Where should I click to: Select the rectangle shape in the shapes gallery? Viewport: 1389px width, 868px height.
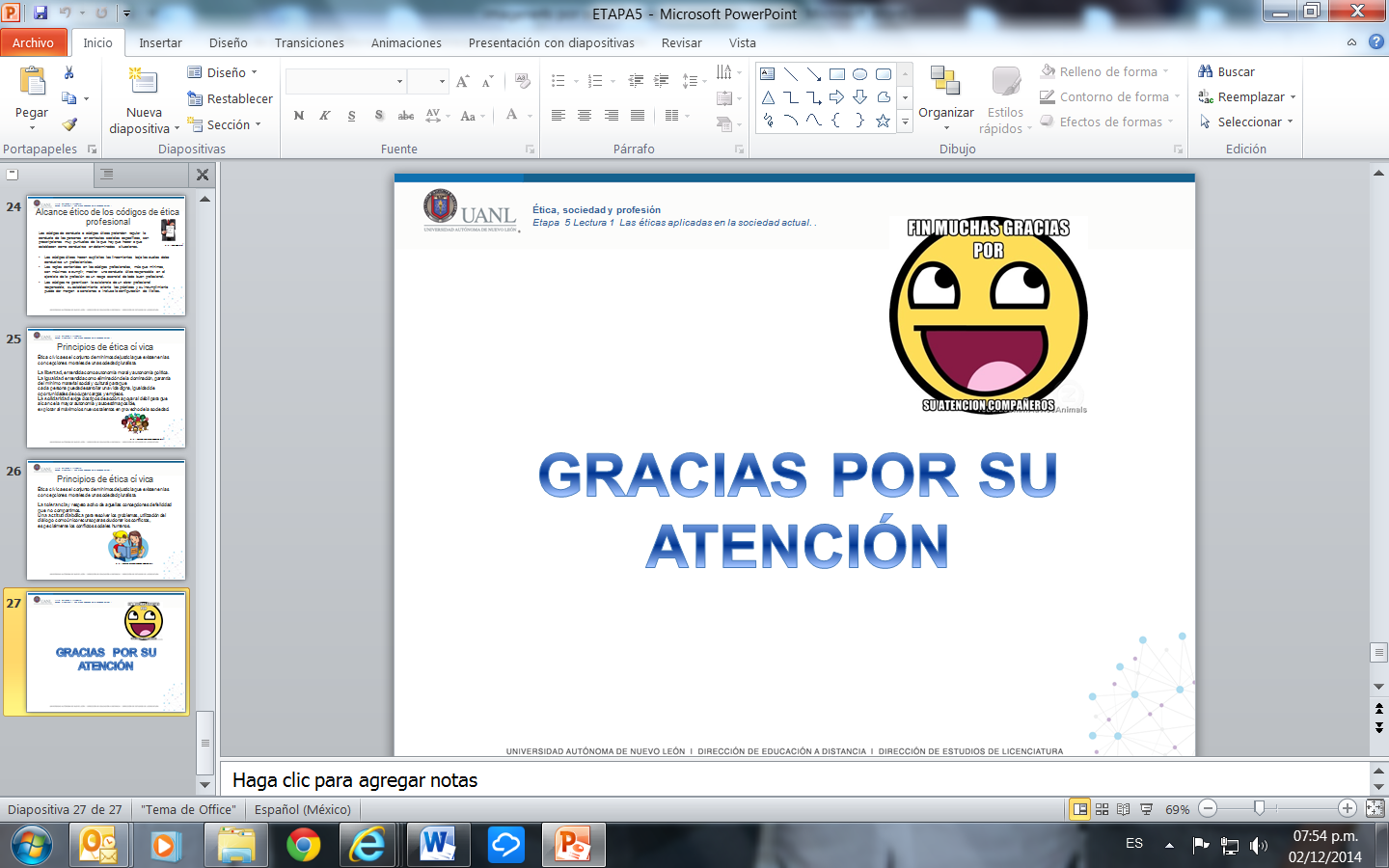(837, 74)
